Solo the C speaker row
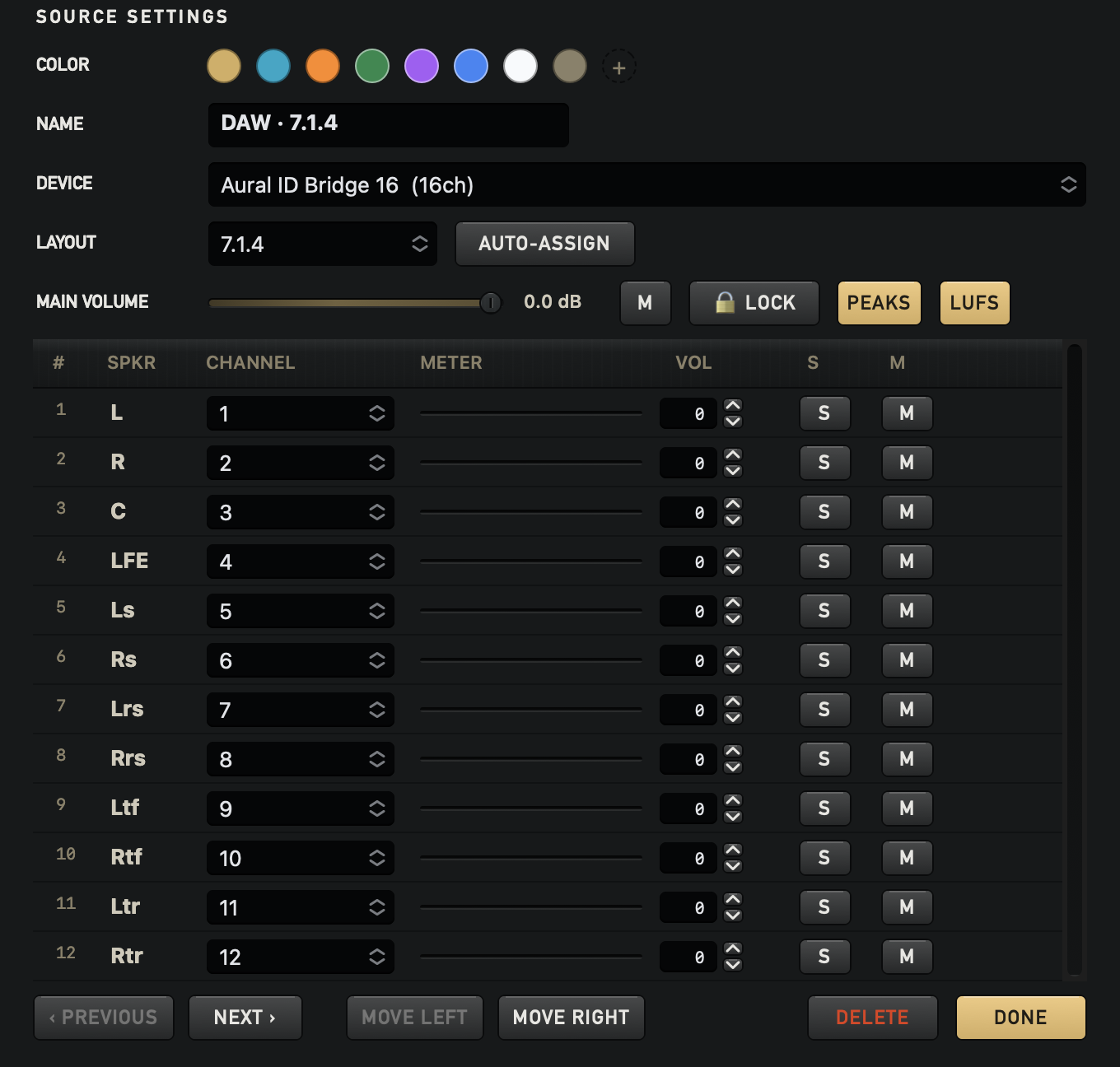Screen dimensions: 1120x1067 (824, 512)
